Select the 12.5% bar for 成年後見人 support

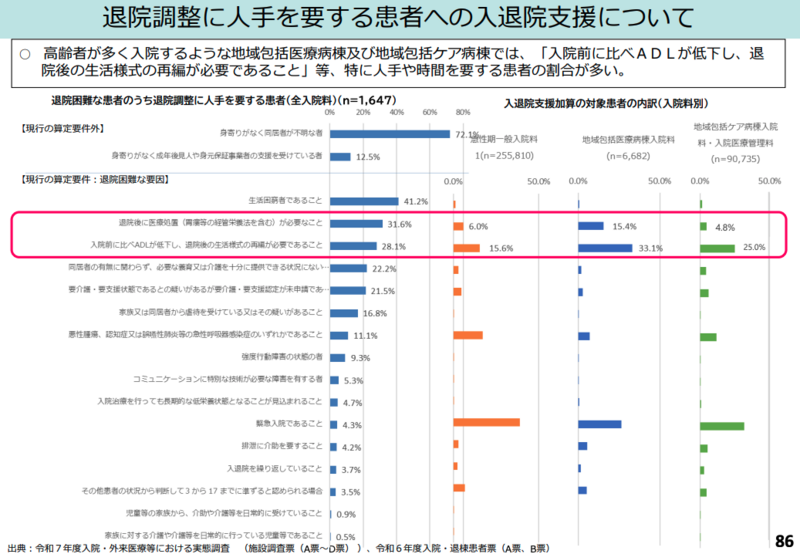339,157
